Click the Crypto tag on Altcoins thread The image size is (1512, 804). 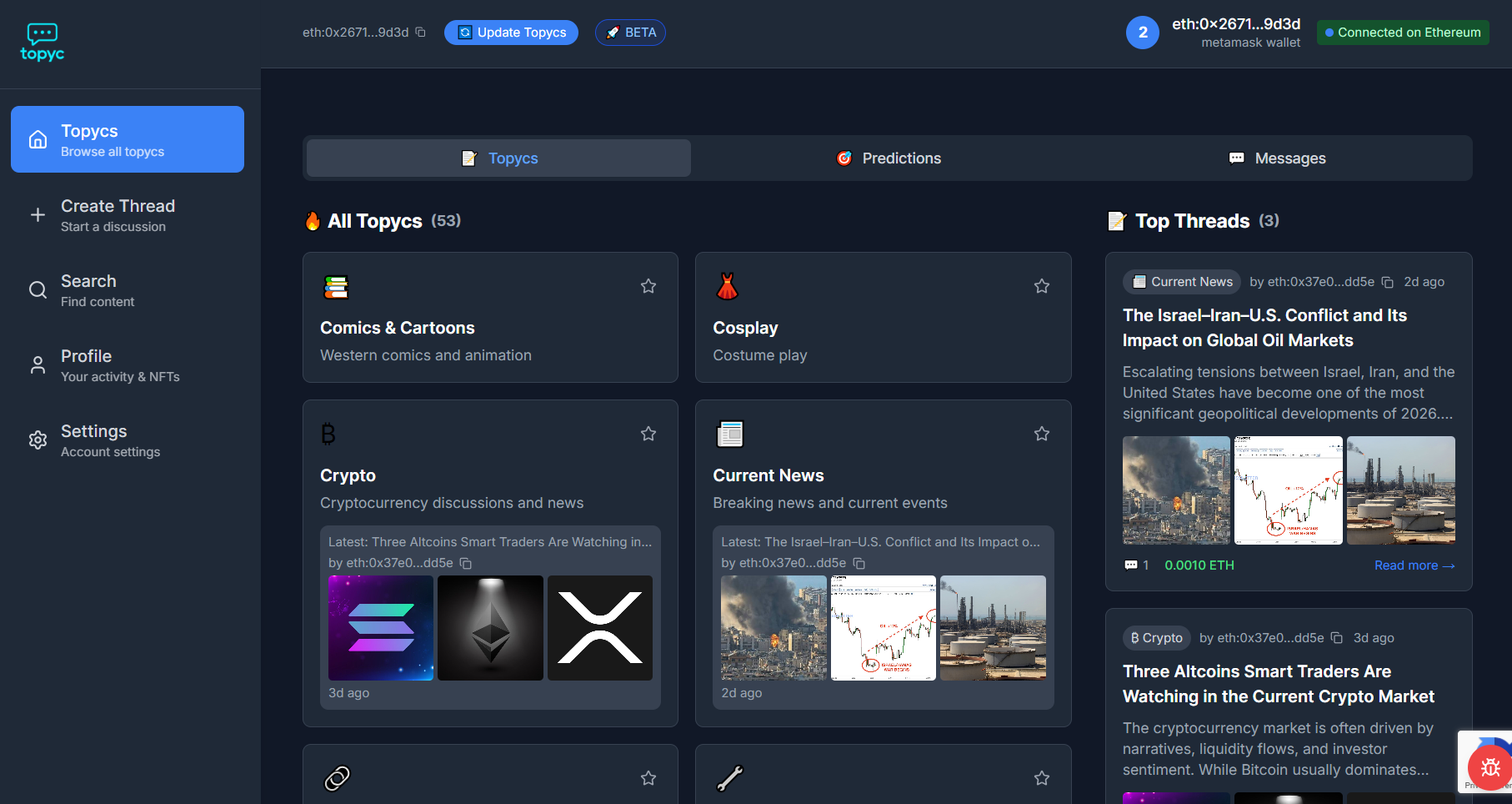coord(1157,638)
